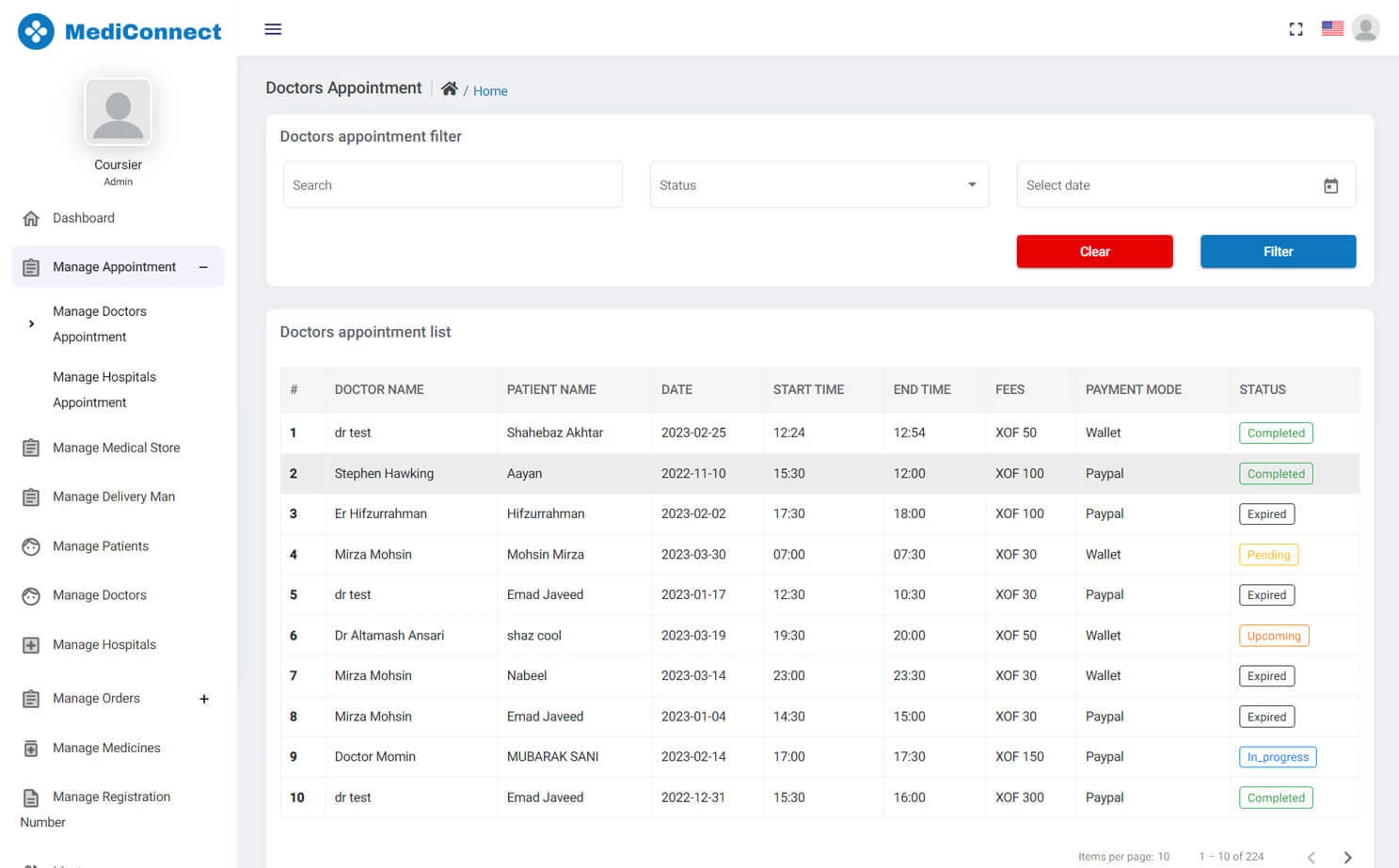This screenshot has width=1399, height=868.
Task: Open the Status dropdown
Action: click(818, 184)
